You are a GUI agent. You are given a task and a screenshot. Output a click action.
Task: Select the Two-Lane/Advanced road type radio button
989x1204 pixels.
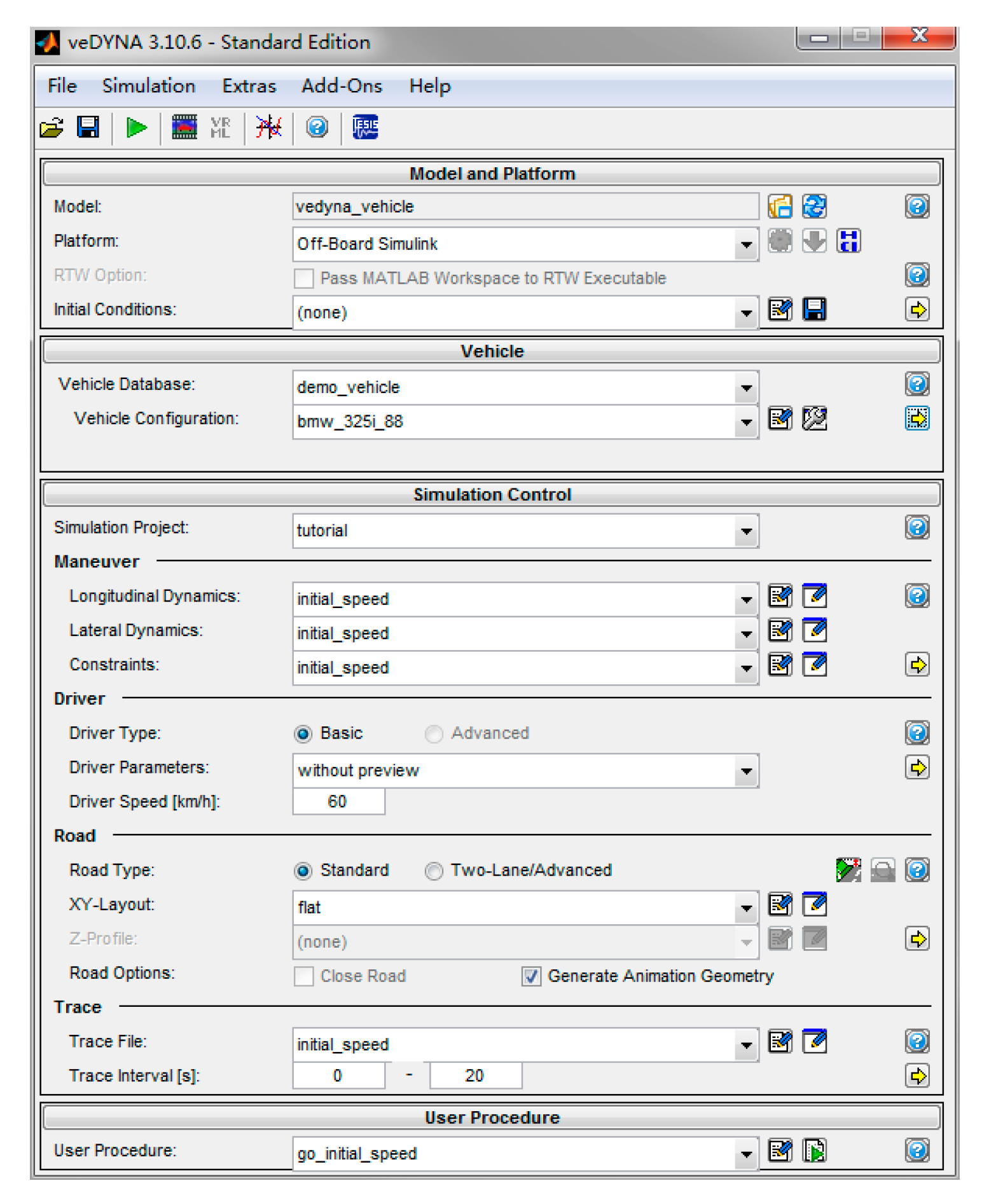434,871
